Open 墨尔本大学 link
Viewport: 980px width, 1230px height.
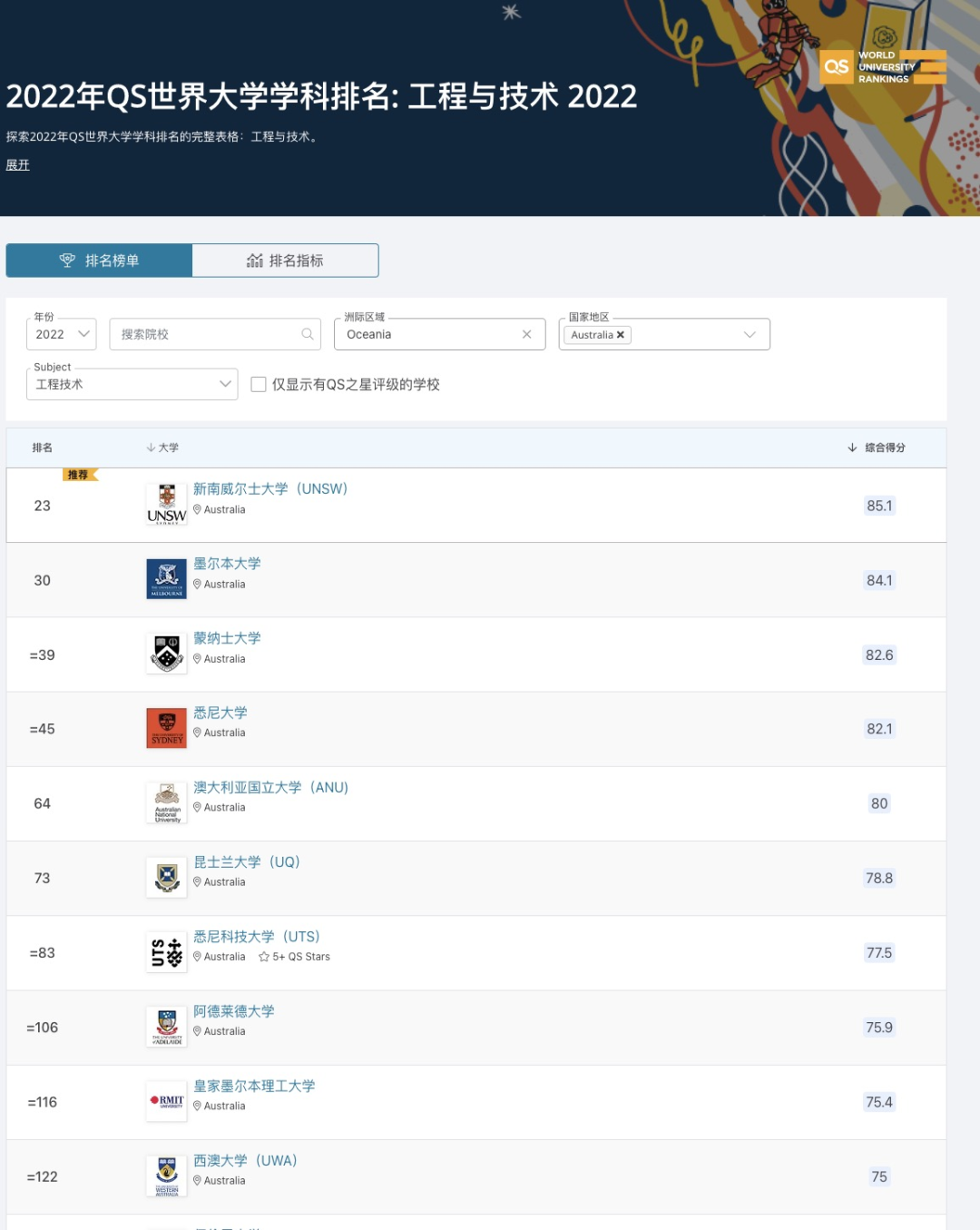point(227,563)
